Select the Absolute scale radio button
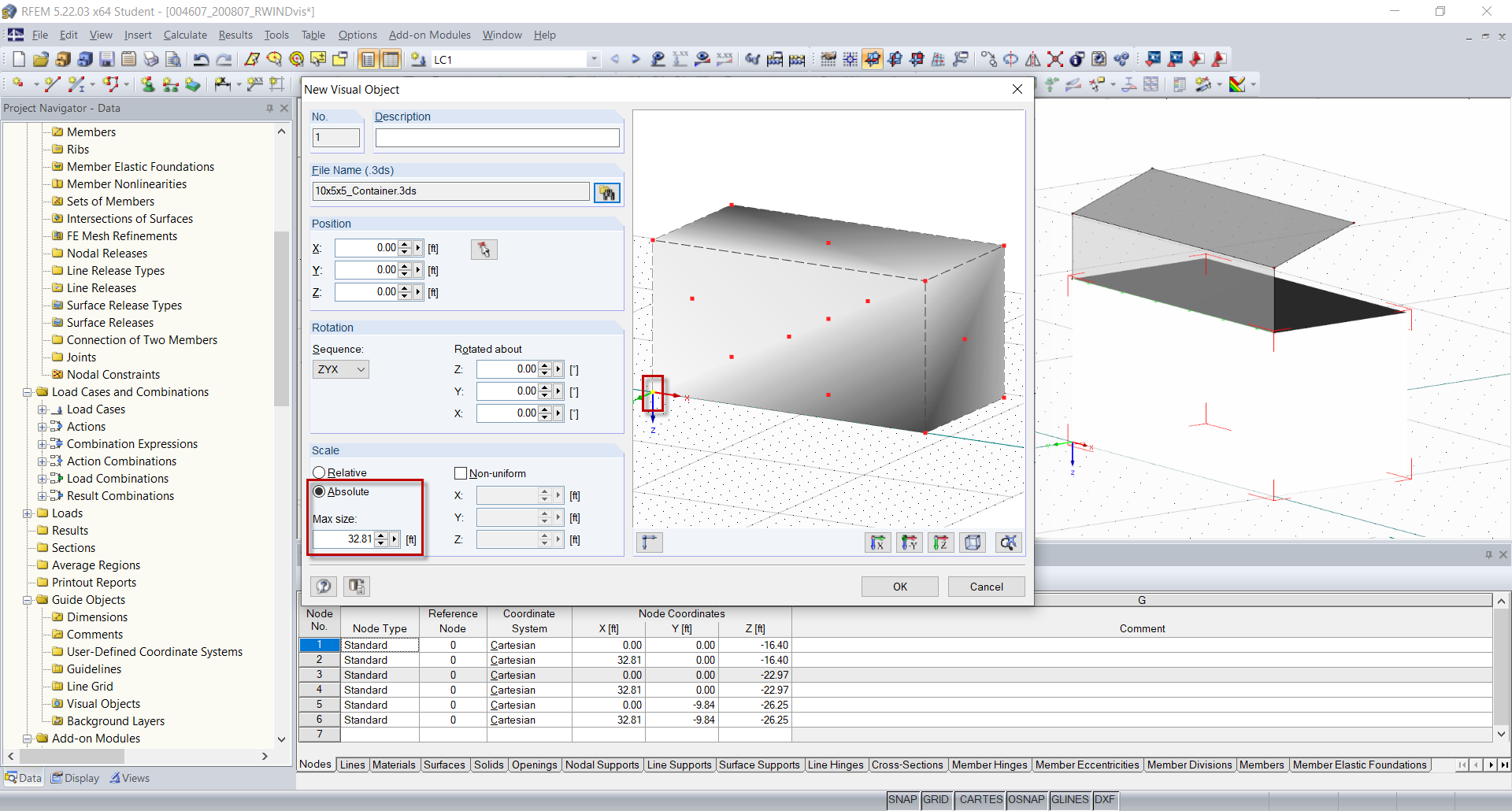1512x811 pixels. coord(319,491)
